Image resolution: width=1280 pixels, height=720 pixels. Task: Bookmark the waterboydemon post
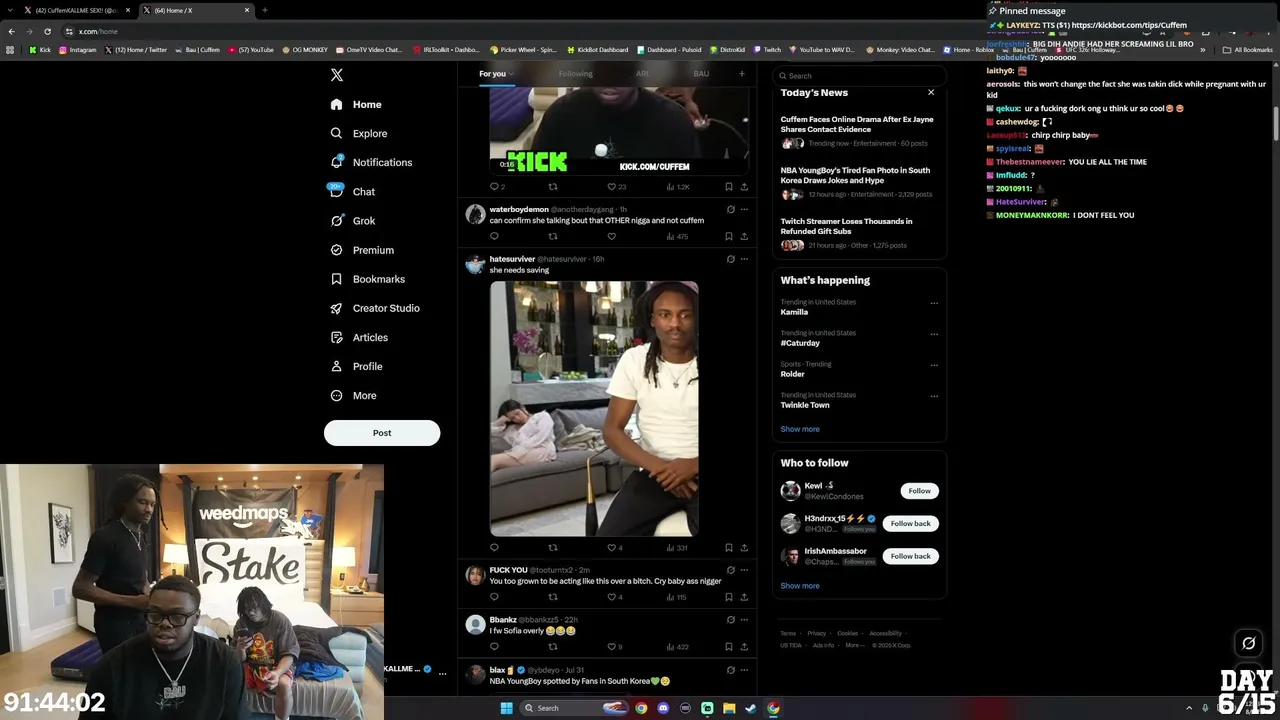point(729,237)
